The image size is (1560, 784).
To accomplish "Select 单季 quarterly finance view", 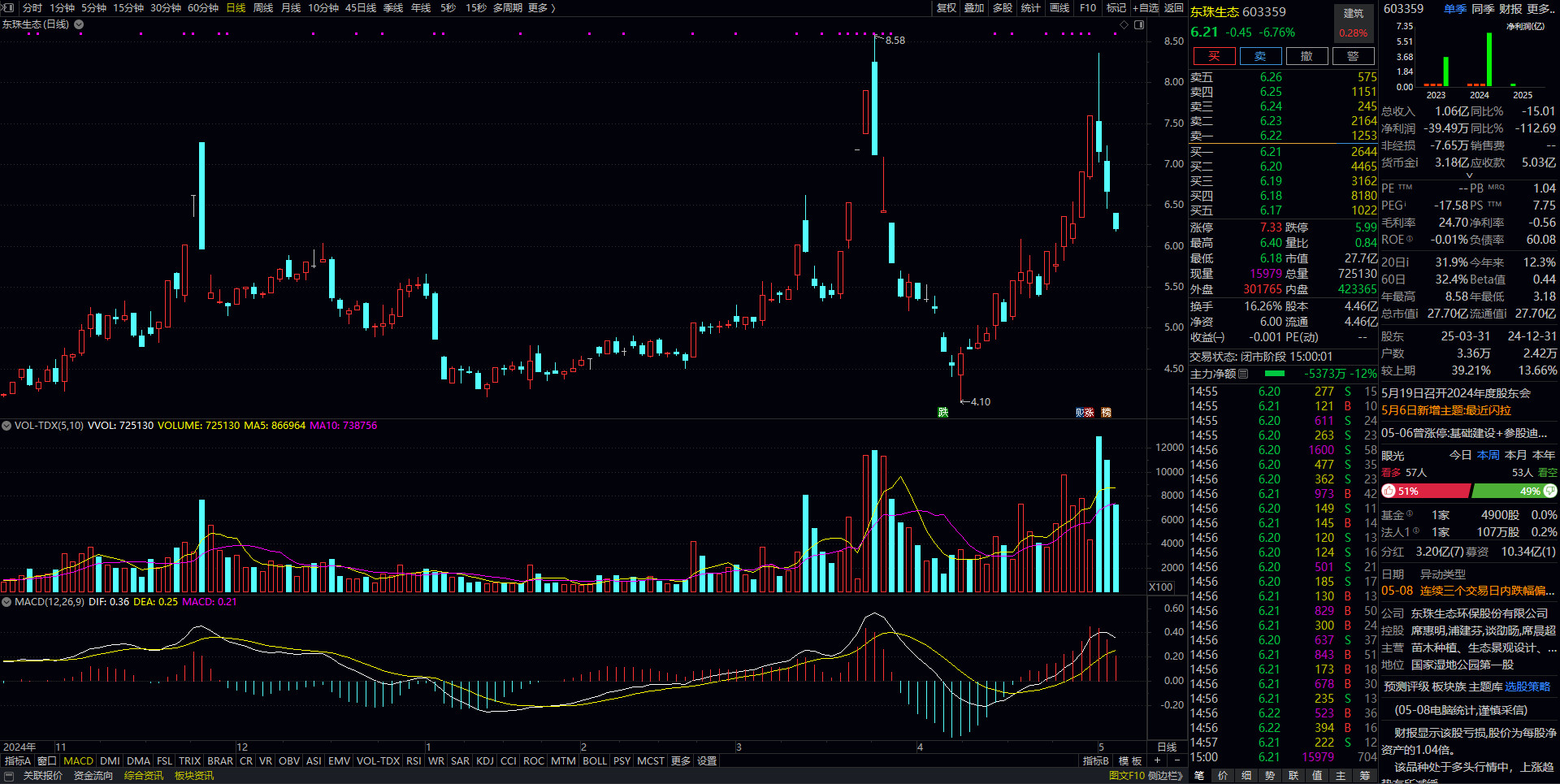I will pyautogui.click(x=1455, y=8).
